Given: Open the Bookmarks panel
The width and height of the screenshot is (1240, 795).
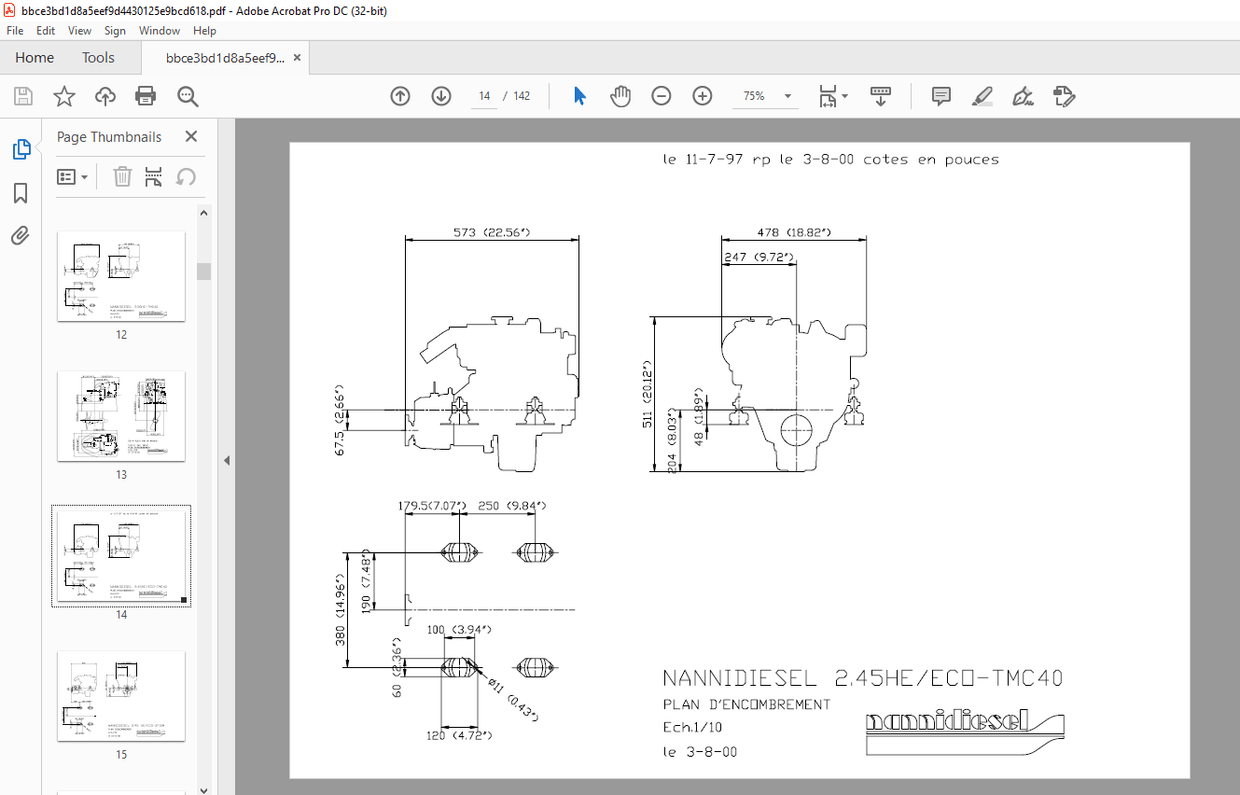Looking at the screenshot, I should (21, 193).
